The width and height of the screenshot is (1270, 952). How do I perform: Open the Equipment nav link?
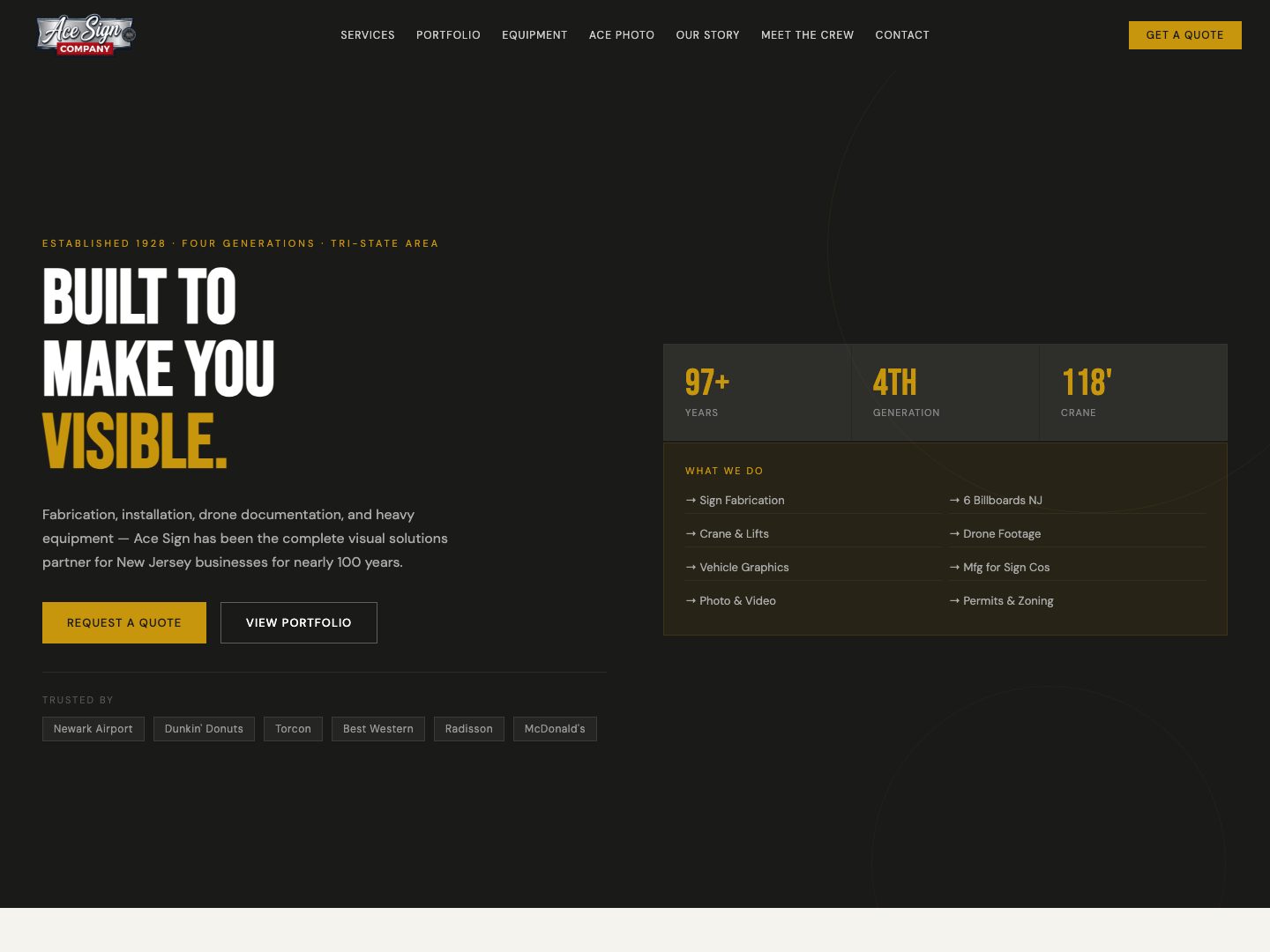tap(534, 35)
